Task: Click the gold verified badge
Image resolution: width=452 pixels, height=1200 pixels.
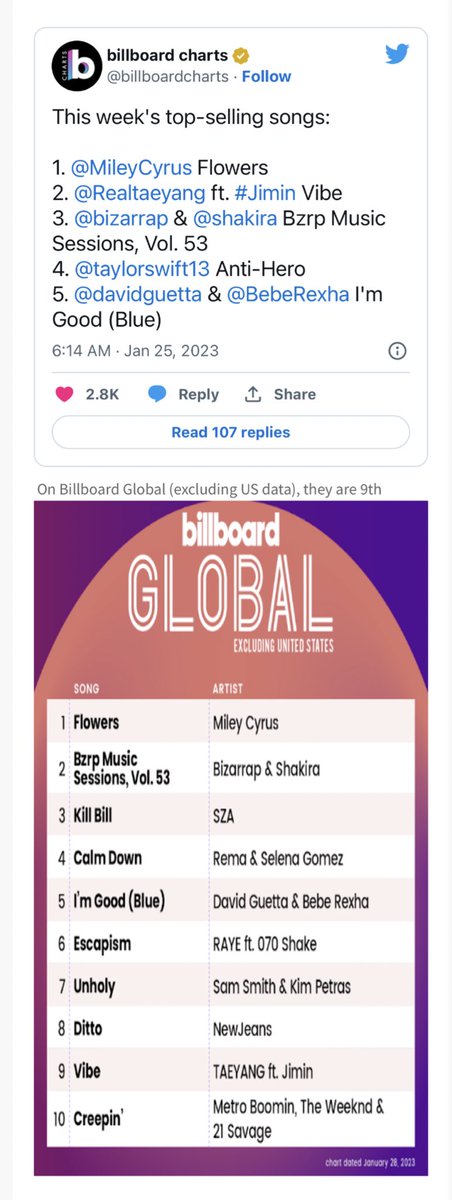Action: pos(241,55)
